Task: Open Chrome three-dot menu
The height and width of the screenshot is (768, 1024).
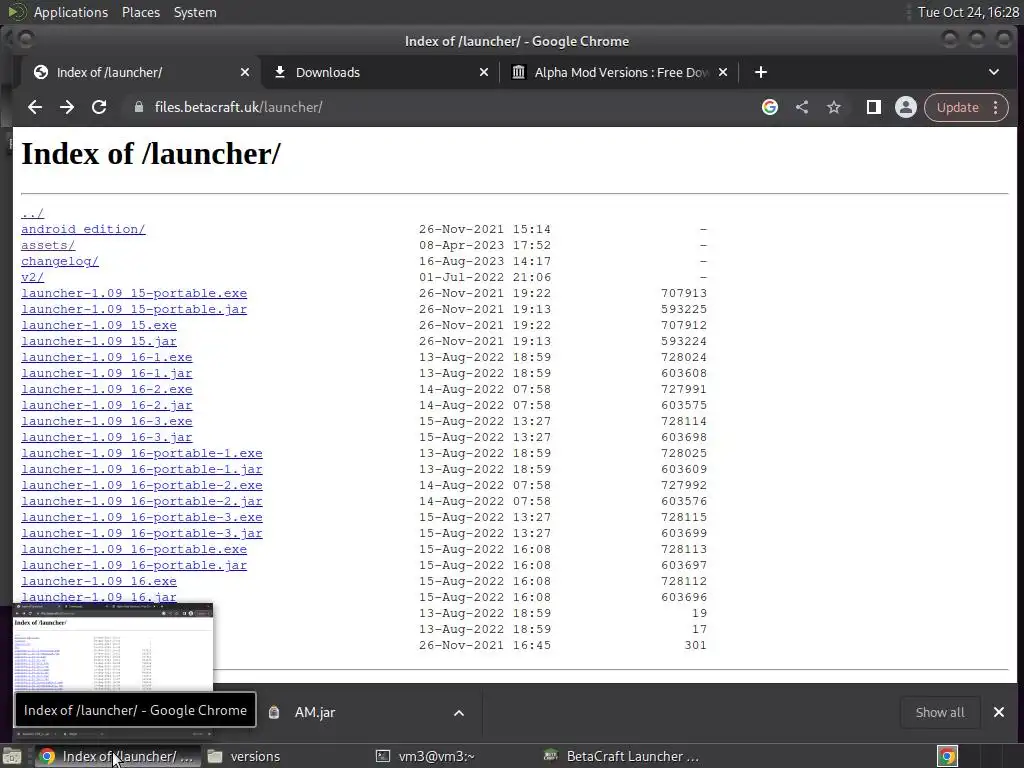Action: pos(996,107)
